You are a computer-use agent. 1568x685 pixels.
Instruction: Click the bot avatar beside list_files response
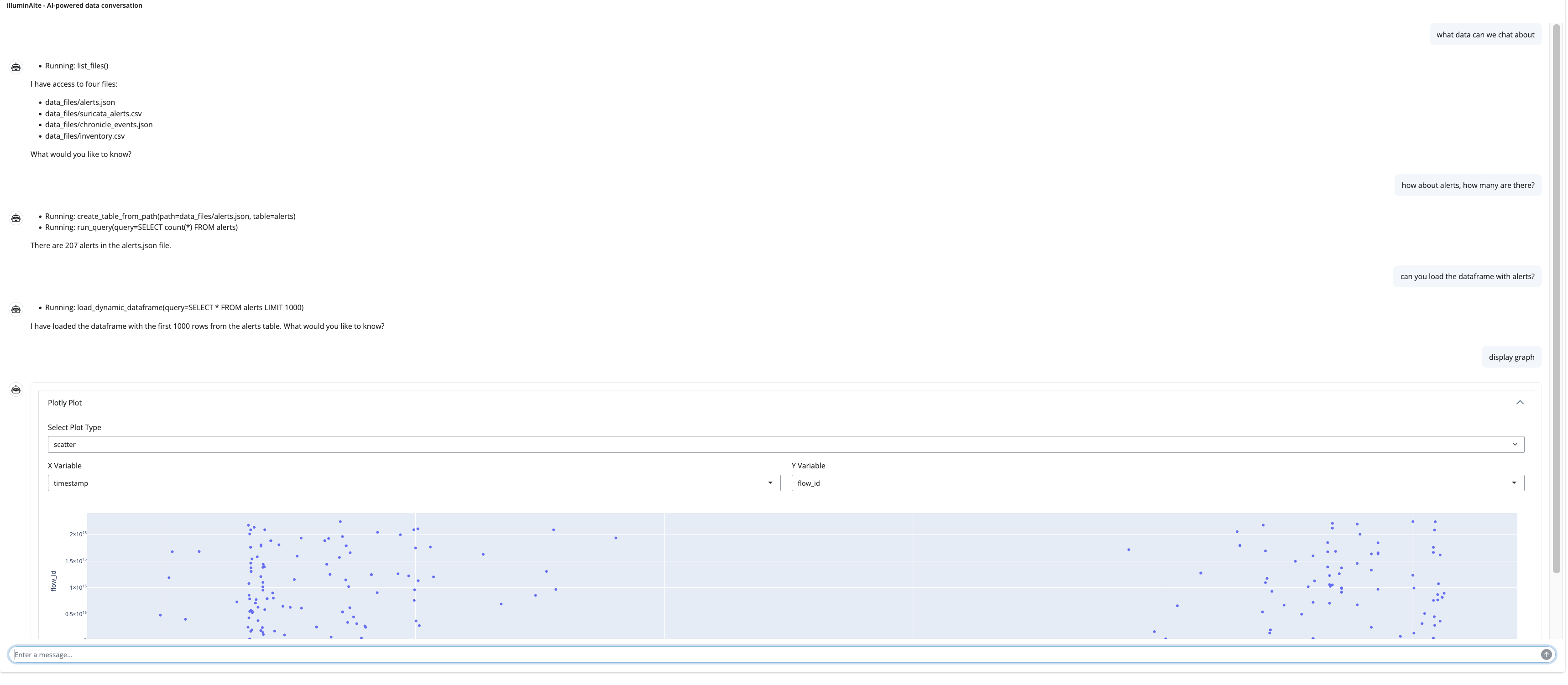click(16, 67)
